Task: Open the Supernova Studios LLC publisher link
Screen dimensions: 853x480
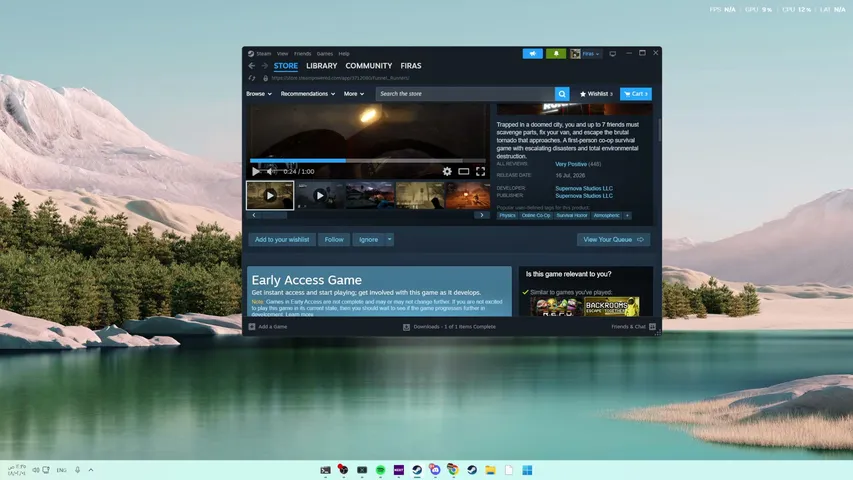Action: click(x=584, y=195)
